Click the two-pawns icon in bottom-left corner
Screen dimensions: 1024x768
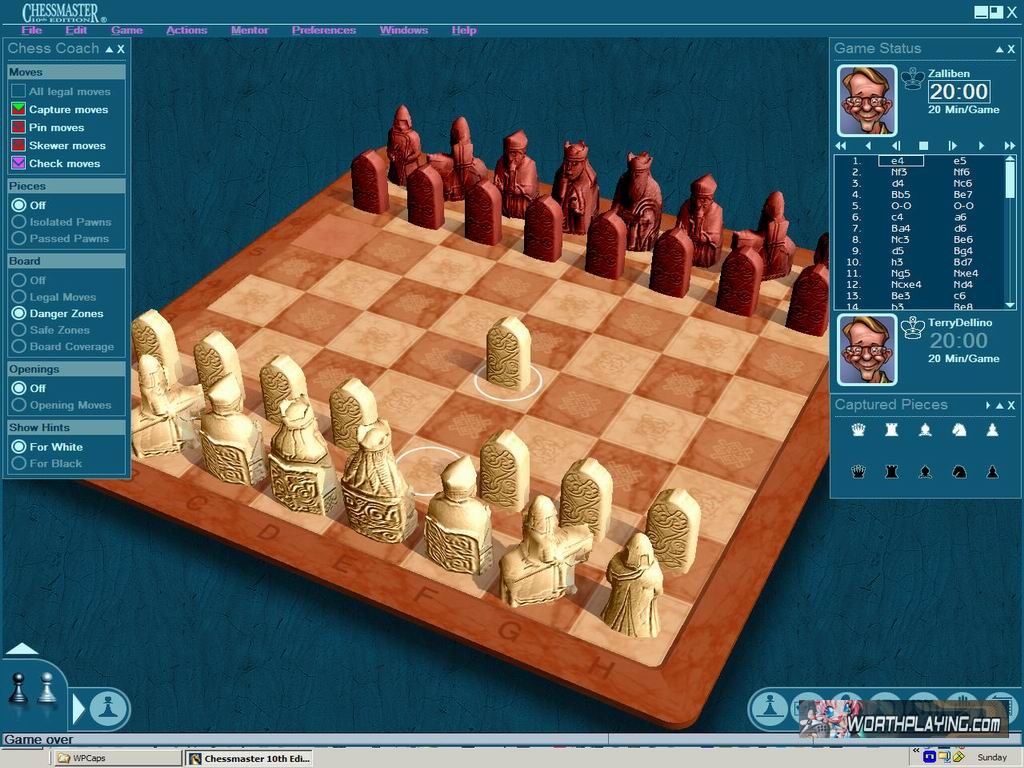point(32,688)
